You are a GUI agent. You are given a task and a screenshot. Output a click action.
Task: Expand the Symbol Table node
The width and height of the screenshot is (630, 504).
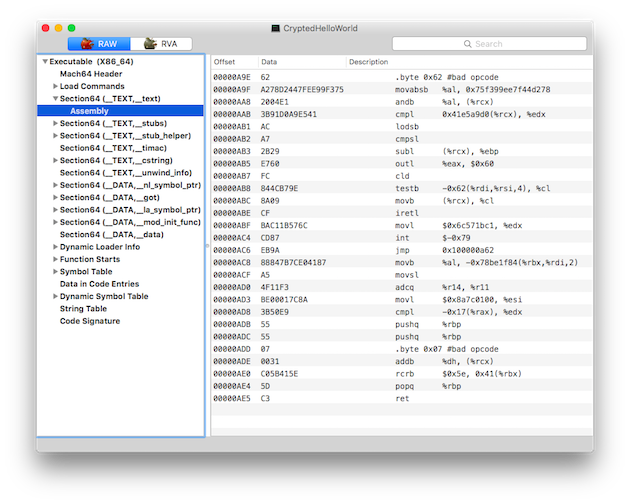[x=55, y=272]
